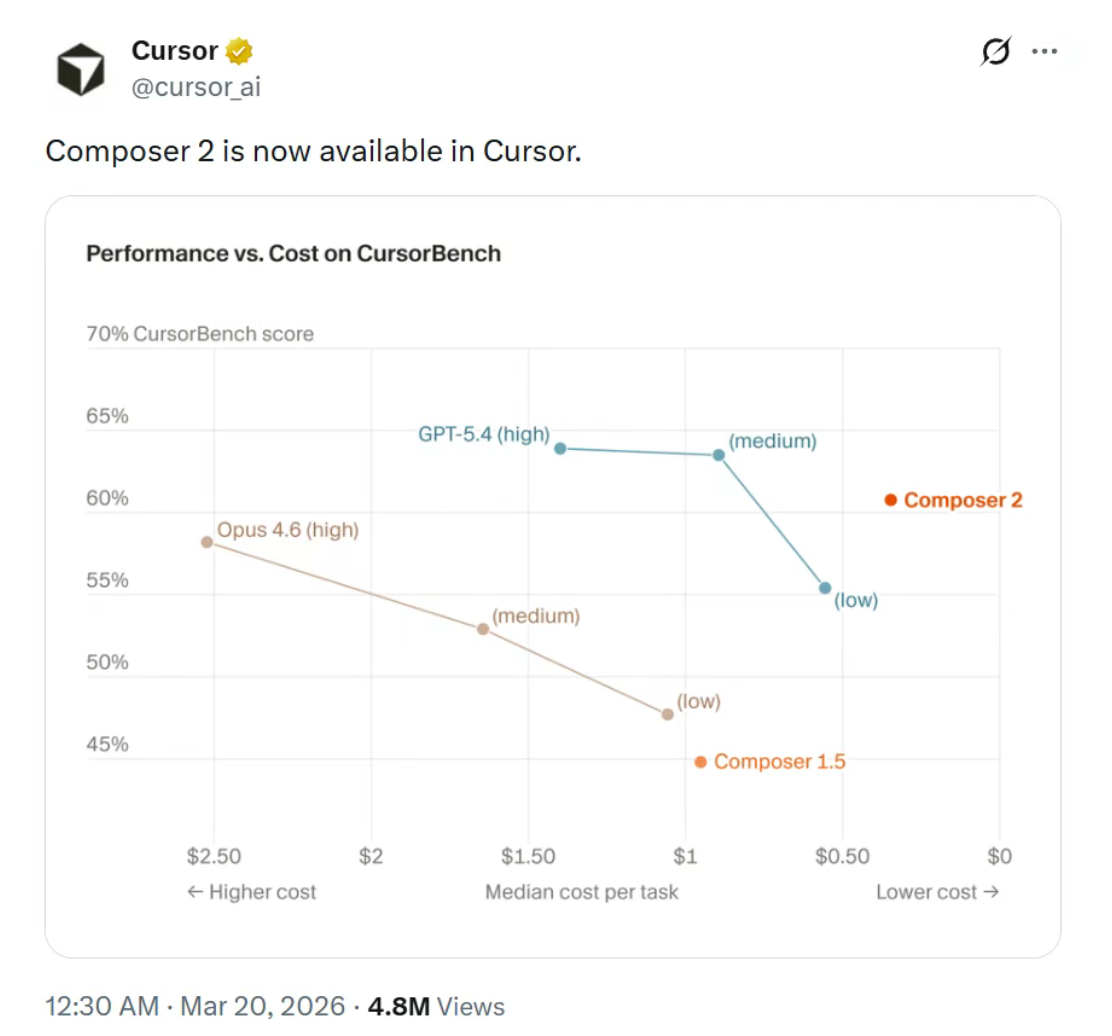Click the gold verified badge beside Cursor

239,50
